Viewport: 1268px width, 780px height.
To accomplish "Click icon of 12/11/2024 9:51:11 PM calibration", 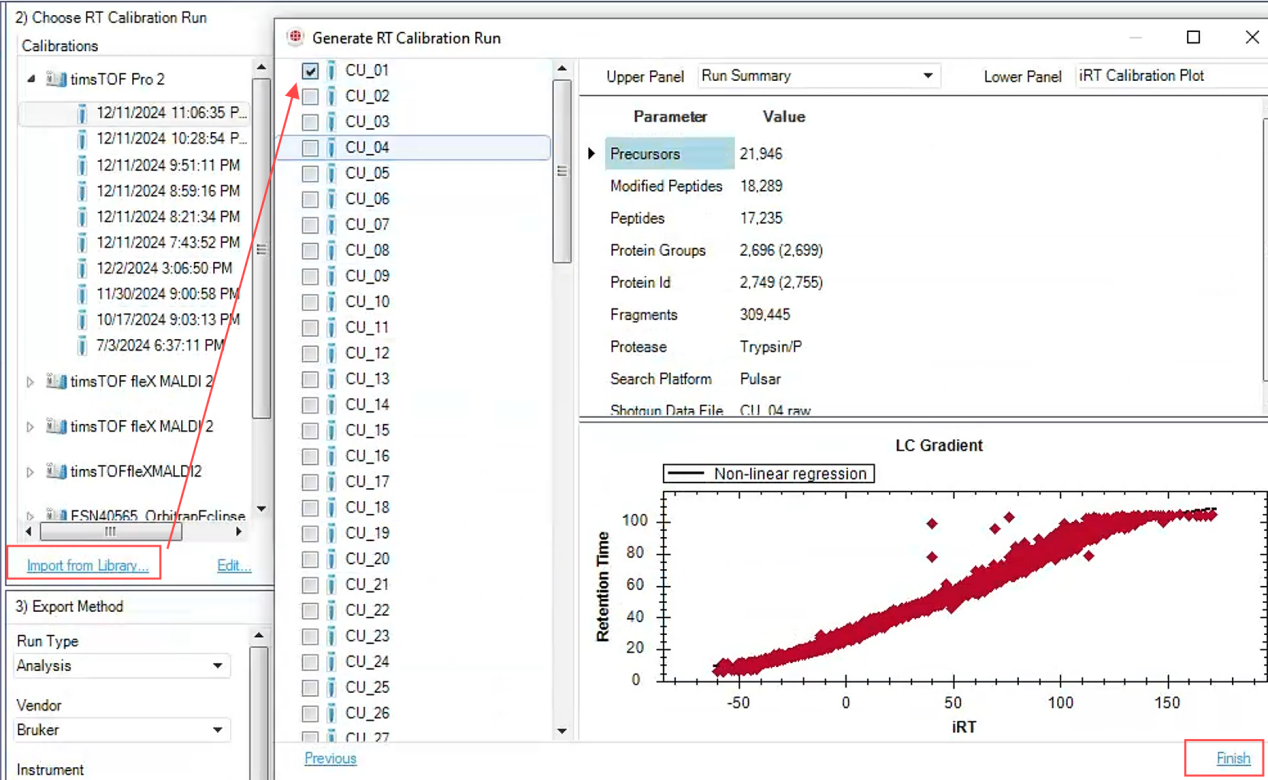I will coord(82,165).
